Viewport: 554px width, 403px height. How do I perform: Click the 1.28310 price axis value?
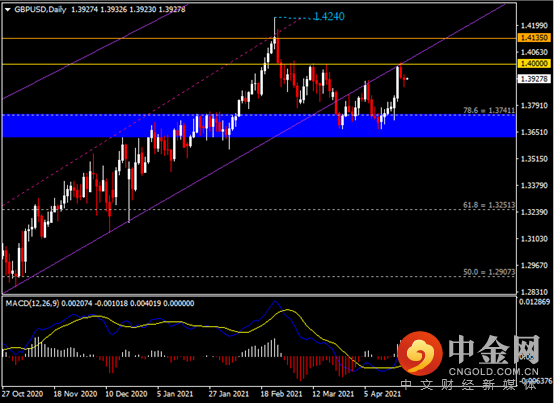(534, 292)
